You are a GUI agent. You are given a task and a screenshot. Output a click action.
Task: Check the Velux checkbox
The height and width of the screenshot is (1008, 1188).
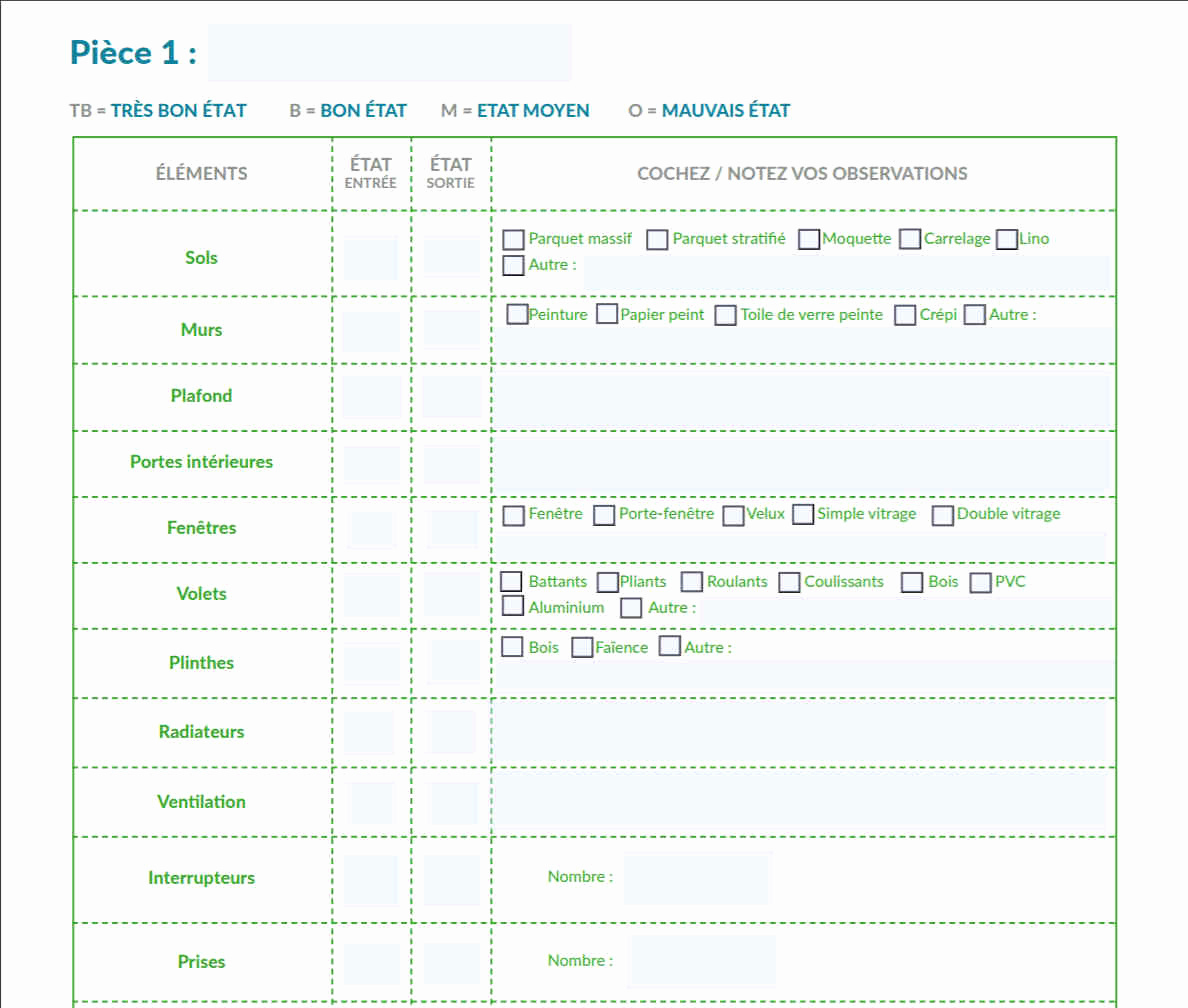click(x=733, y=516)
